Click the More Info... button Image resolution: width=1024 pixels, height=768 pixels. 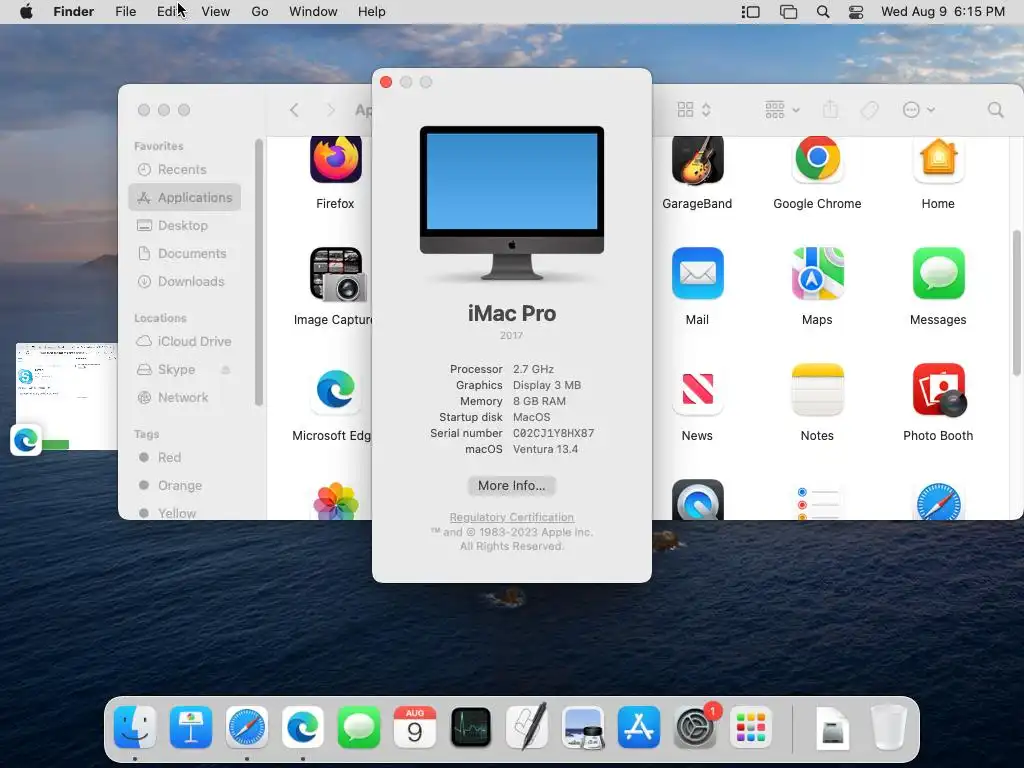(x=511, y=485)
